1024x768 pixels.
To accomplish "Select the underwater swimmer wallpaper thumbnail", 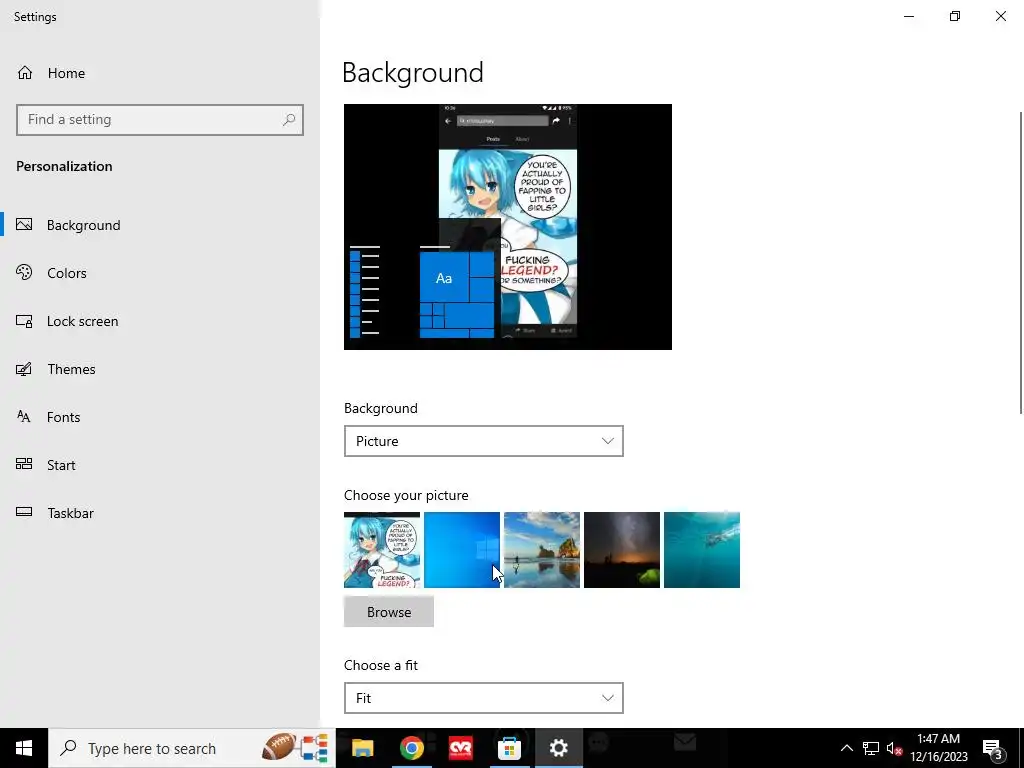I will pos(702,550).
